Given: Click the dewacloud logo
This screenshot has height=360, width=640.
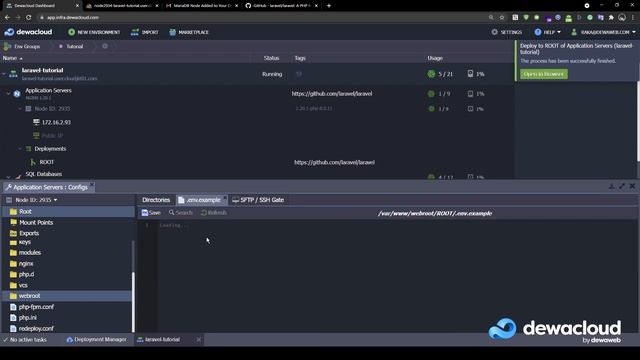Looking at the screenshot, I should pyautogui.click(x=28, y=32).
